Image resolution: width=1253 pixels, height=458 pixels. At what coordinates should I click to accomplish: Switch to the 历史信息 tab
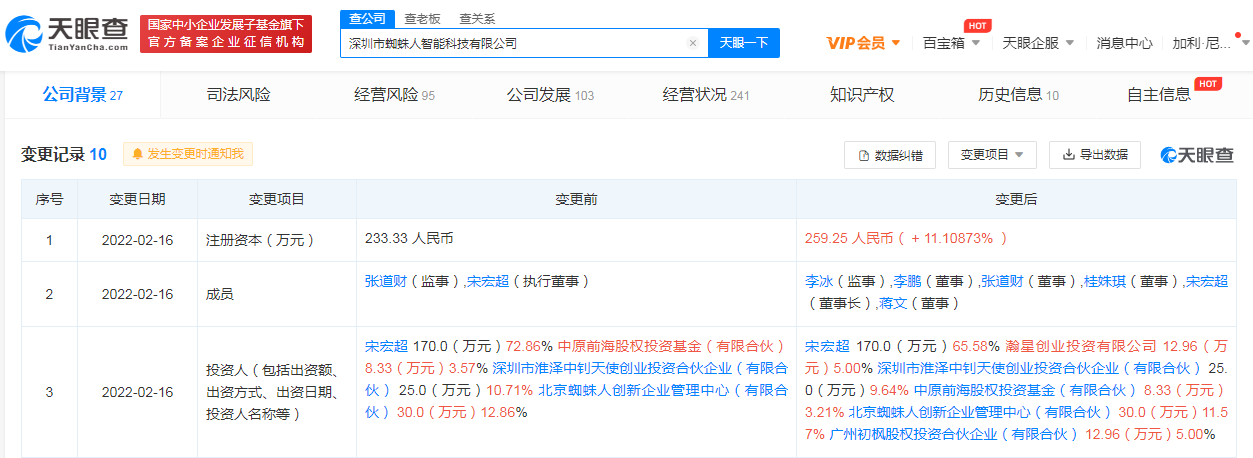(1018, 95)
